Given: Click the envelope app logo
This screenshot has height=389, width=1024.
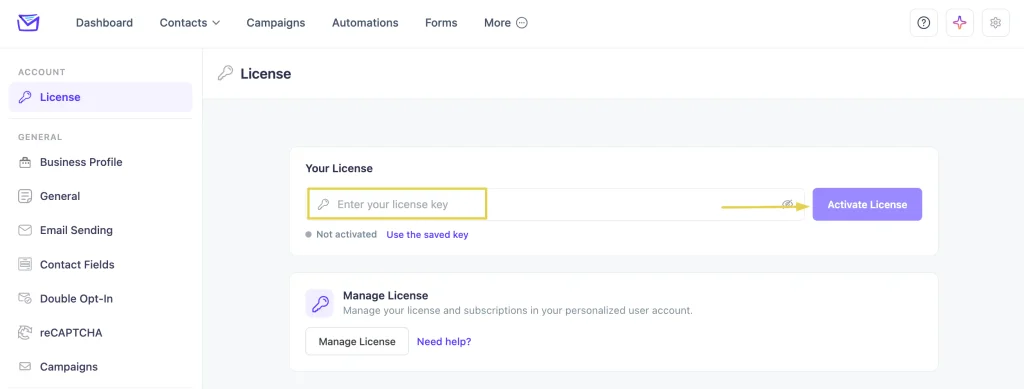Looking at the screenshot, I should pos(28,23).
